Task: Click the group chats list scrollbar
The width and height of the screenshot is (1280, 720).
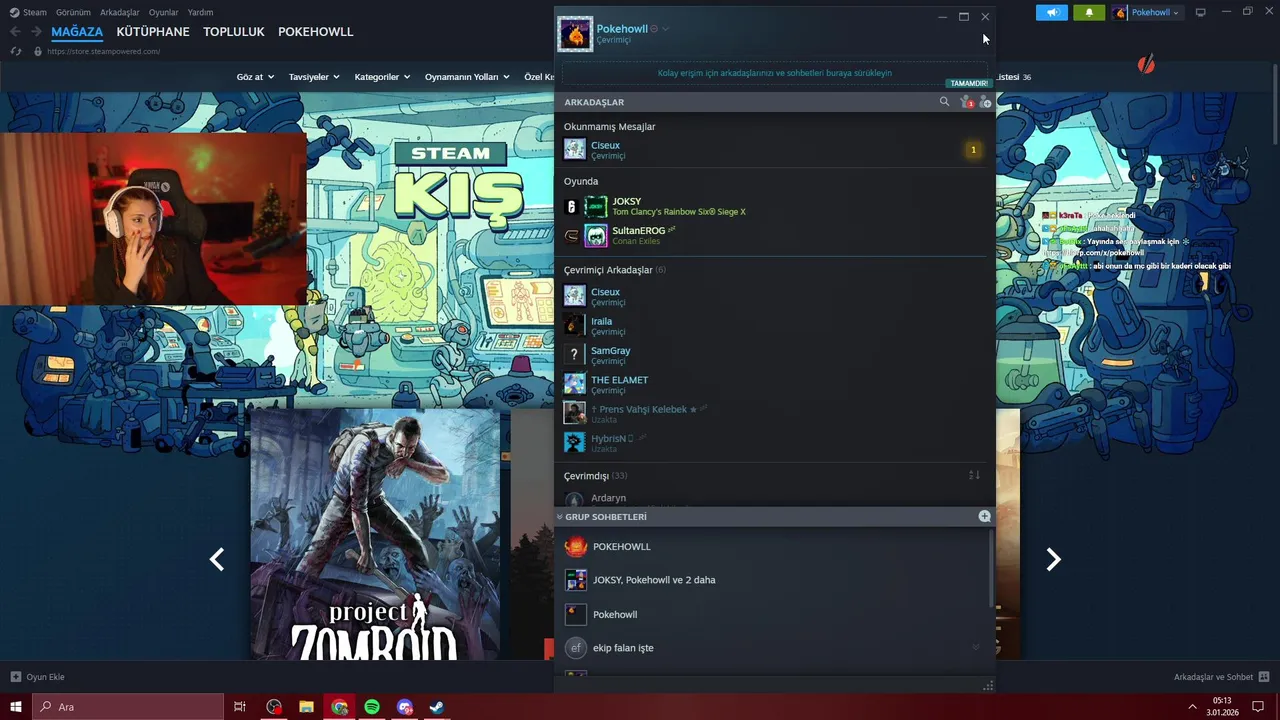Action: coord(991,568)
